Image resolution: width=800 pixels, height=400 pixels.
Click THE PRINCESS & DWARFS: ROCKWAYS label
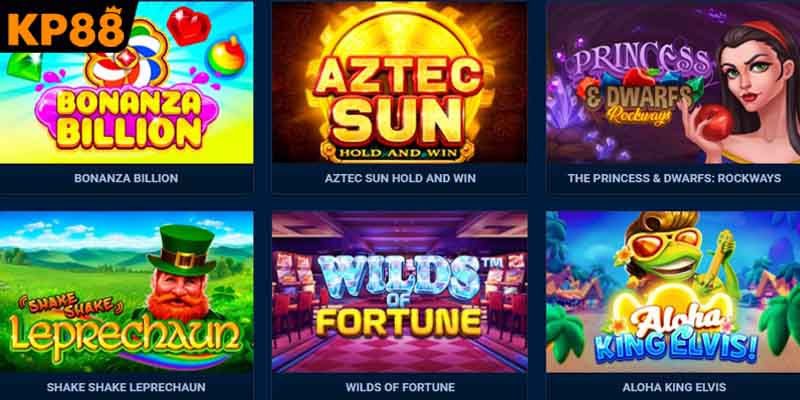pyautogui.click(x=674, y=178)
